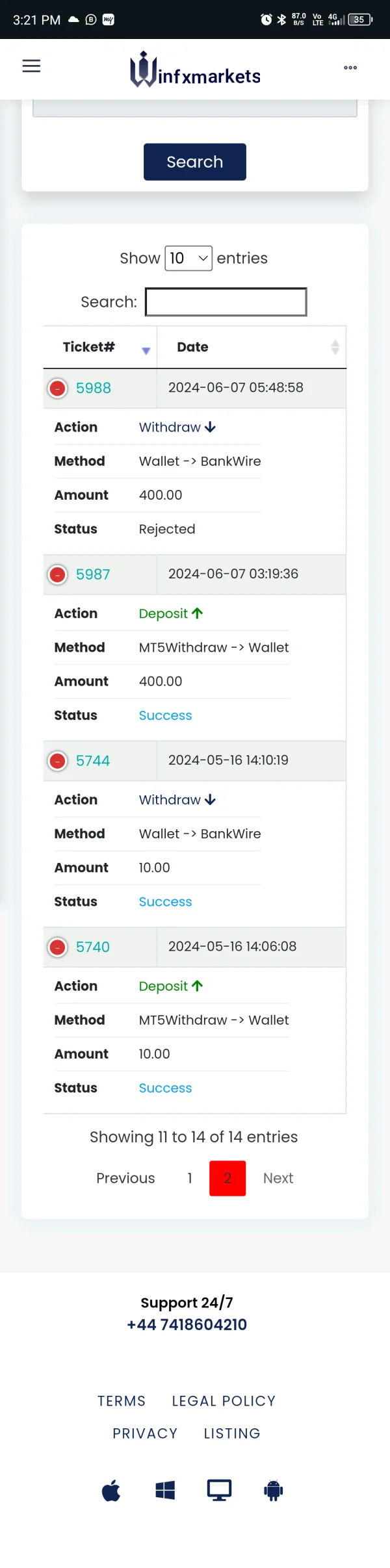Open the three-dots overflow menu
Viewport: 390px width, 1568px height.
pos(350,68)
